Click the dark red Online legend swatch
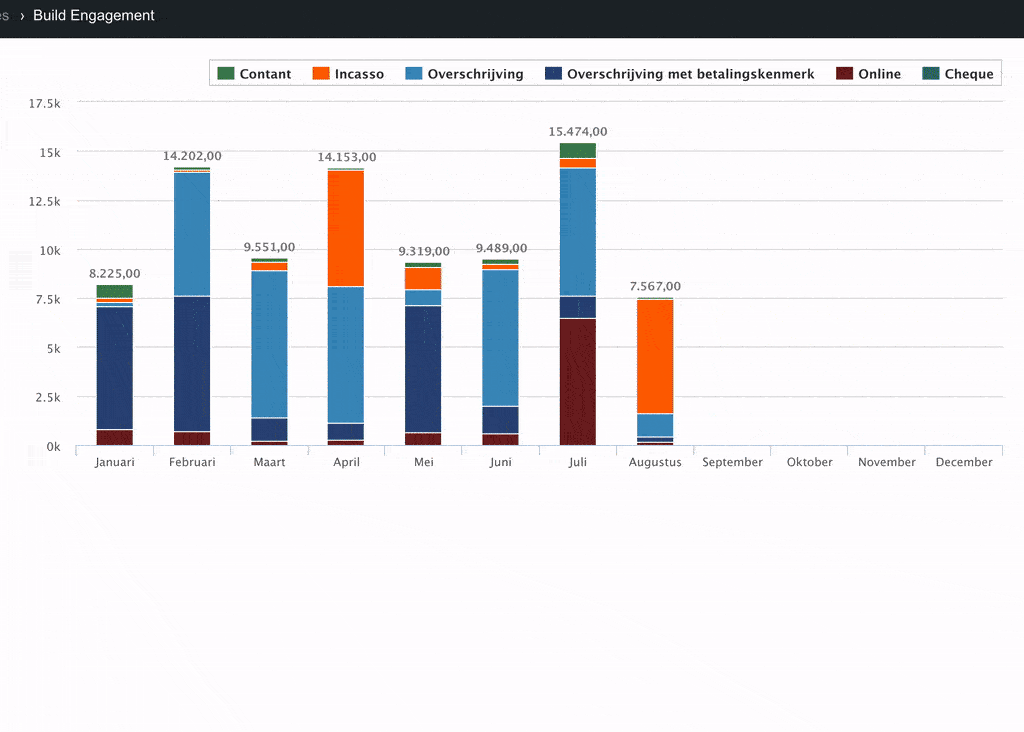Screen dimensions: 1024x732 [x=845, y=74]
